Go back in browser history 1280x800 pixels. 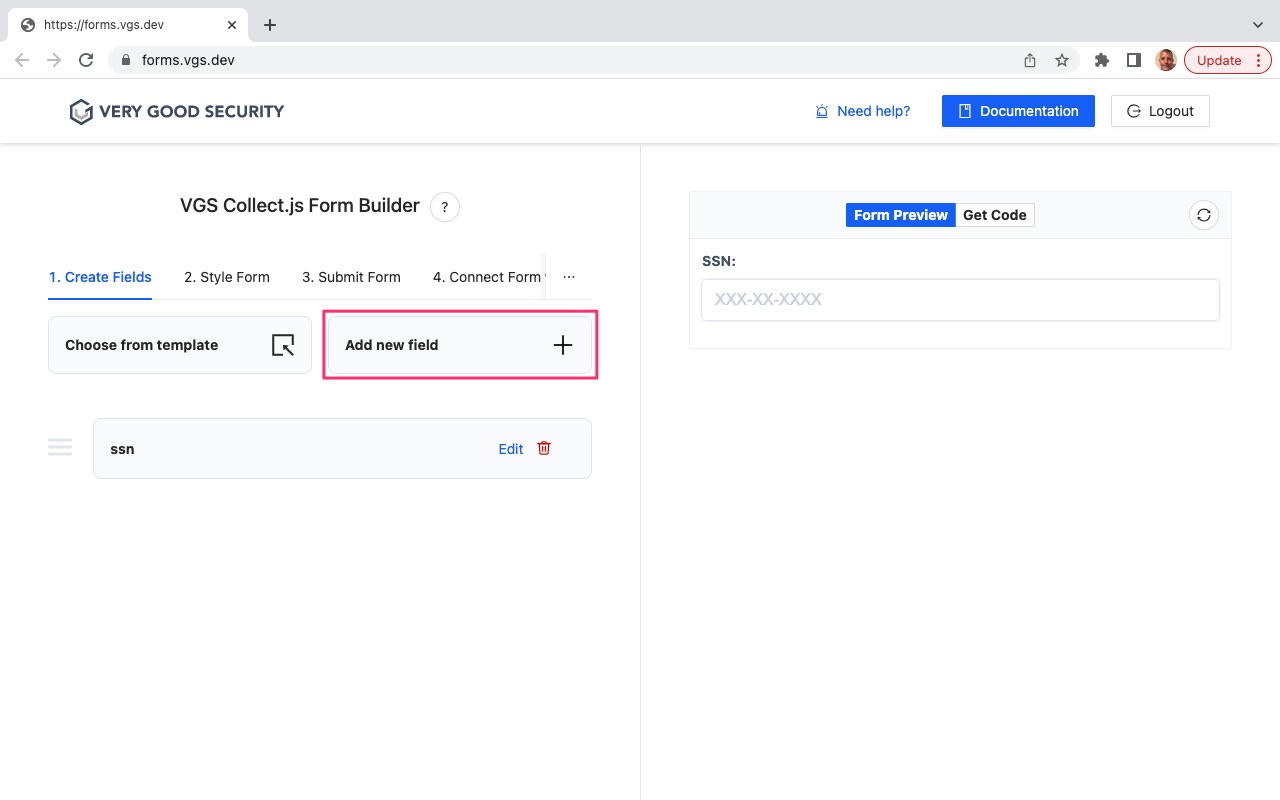tap(22, 60)
